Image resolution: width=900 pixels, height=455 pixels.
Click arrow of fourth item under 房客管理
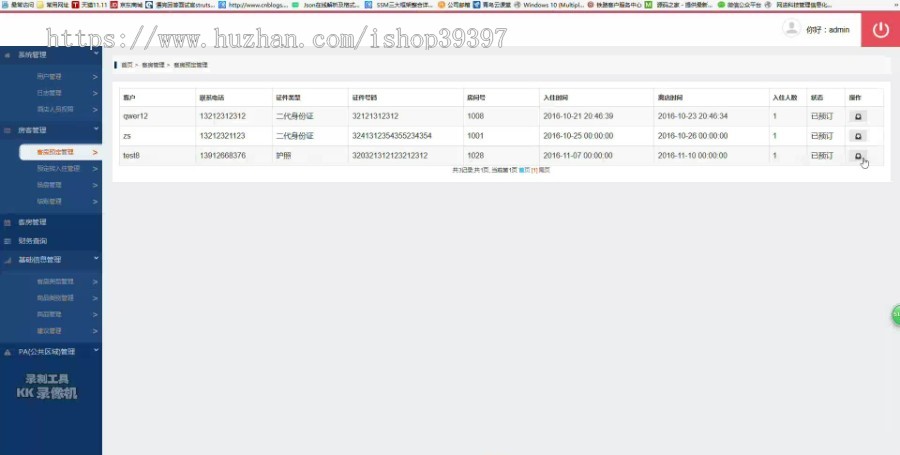pos(95,201)
